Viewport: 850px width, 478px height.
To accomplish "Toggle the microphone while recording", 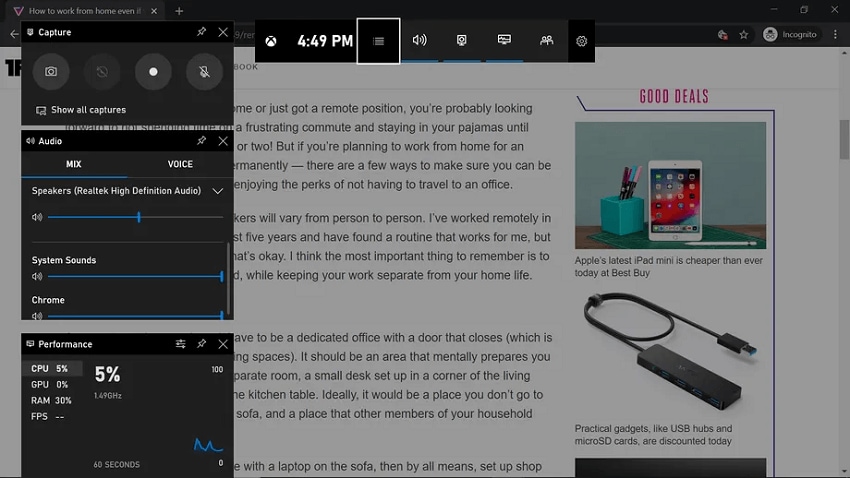I will point(204,72).
